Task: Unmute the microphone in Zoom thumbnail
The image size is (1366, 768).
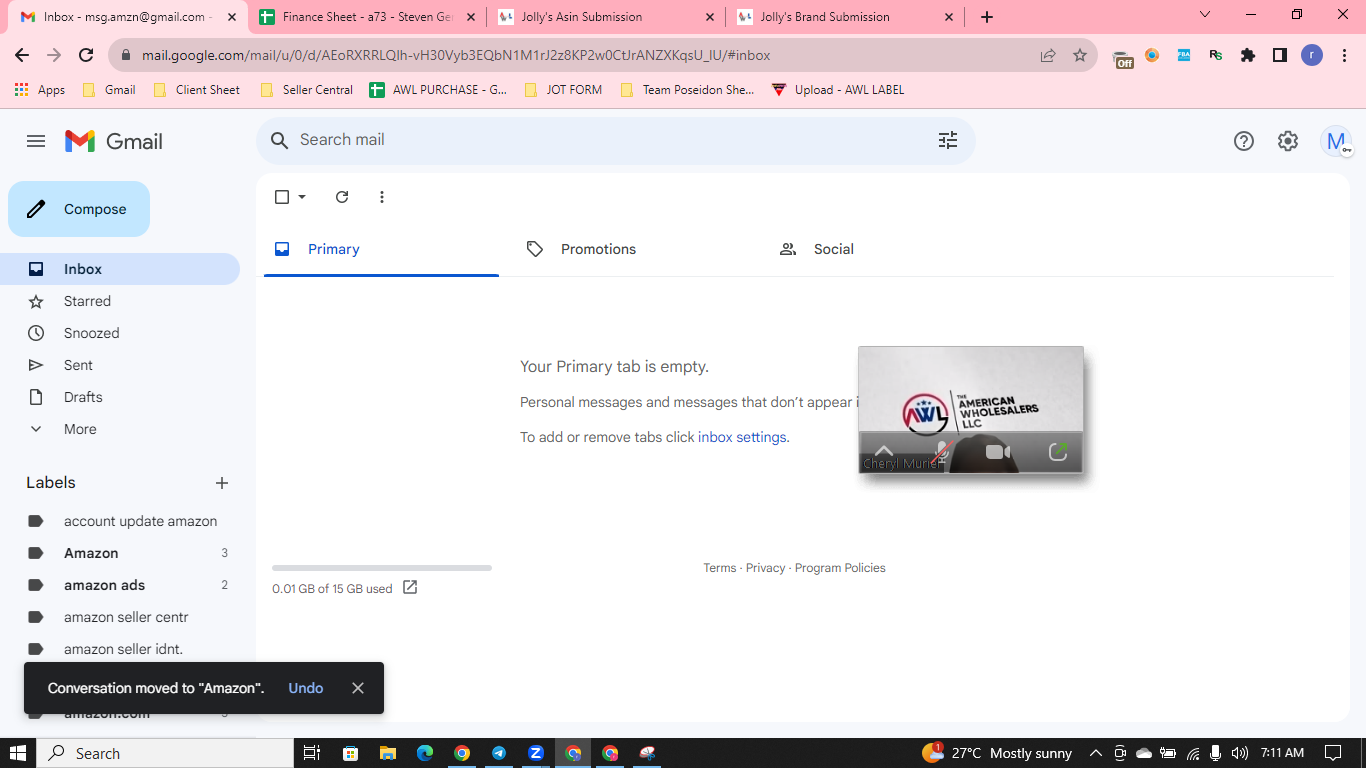Action: click(940, 452)
